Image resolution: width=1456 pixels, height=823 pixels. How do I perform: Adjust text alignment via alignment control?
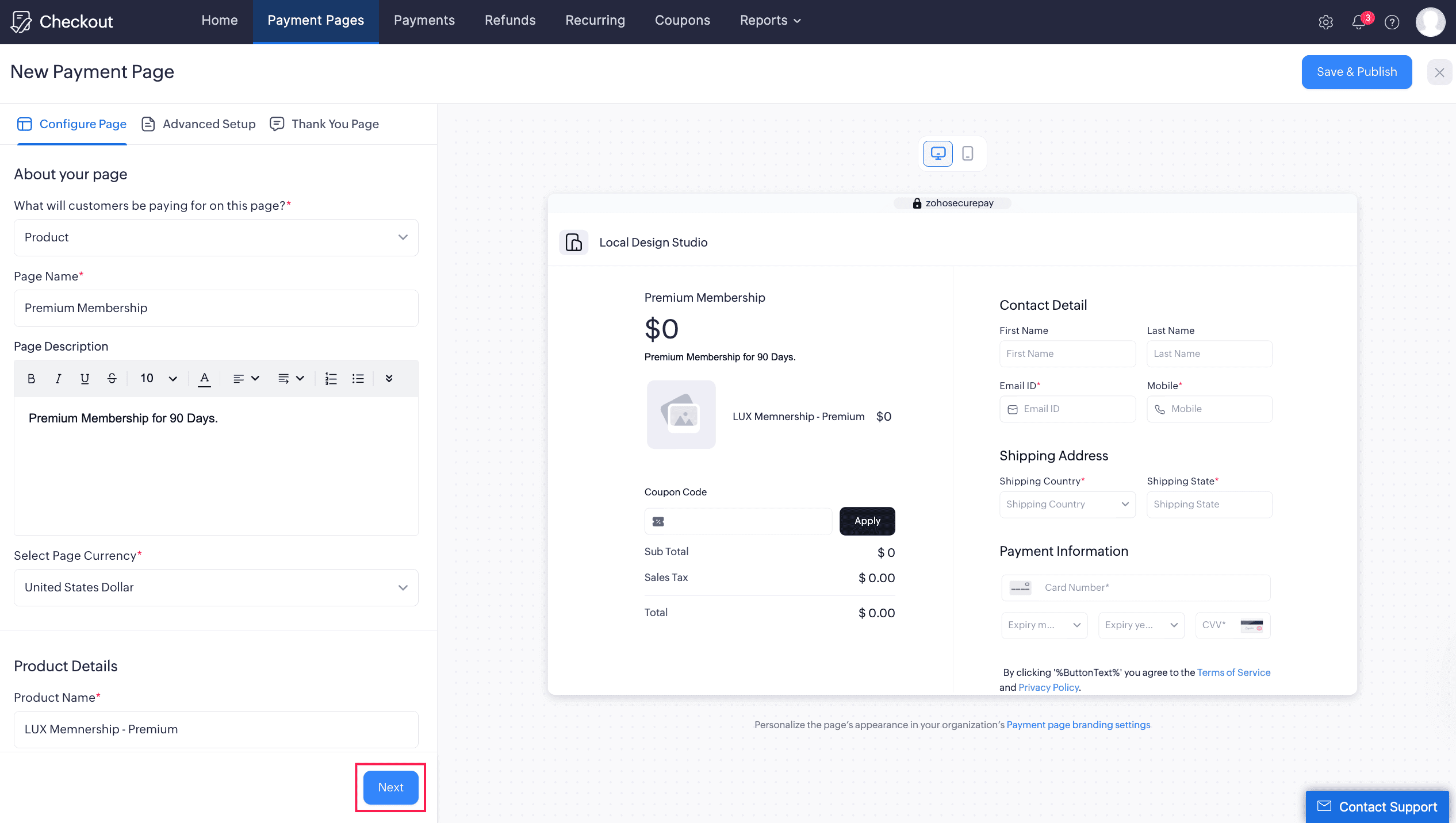point(246,378)
